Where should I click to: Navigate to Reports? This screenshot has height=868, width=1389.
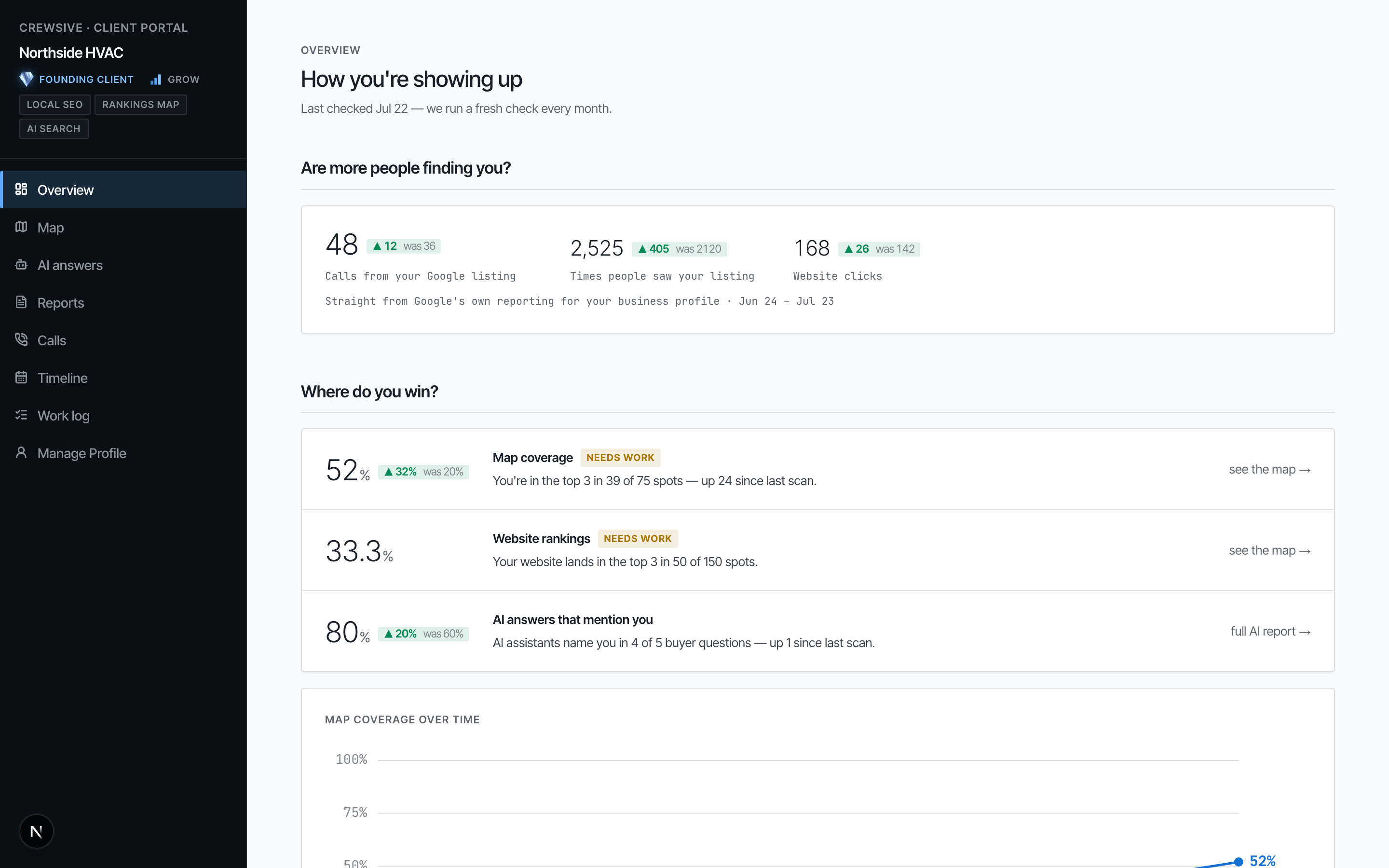[123, 302]
